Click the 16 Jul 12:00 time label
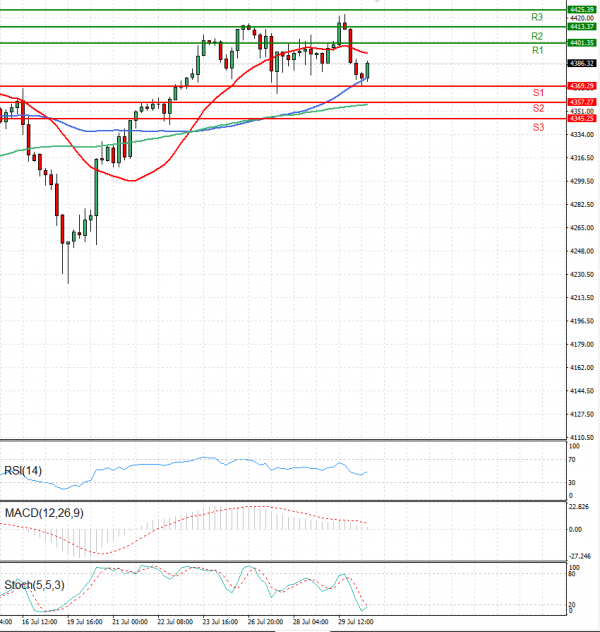Image resolution: width=600 pixels, height=632 pixels. pyautogui.click(x=39, y=622)
